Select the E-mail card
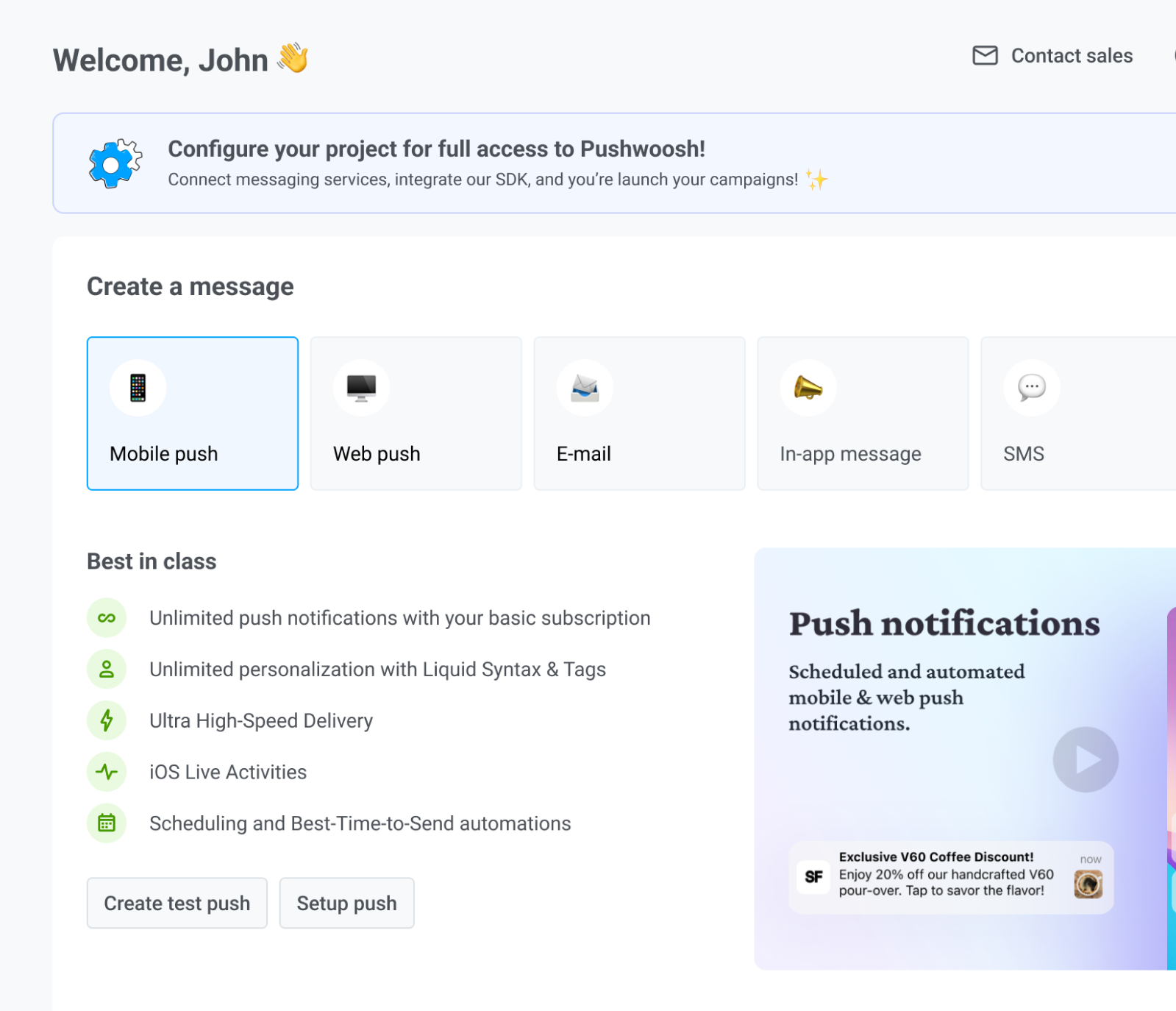The width and height of the screenshot is (1176, 1011). point(640,414)
